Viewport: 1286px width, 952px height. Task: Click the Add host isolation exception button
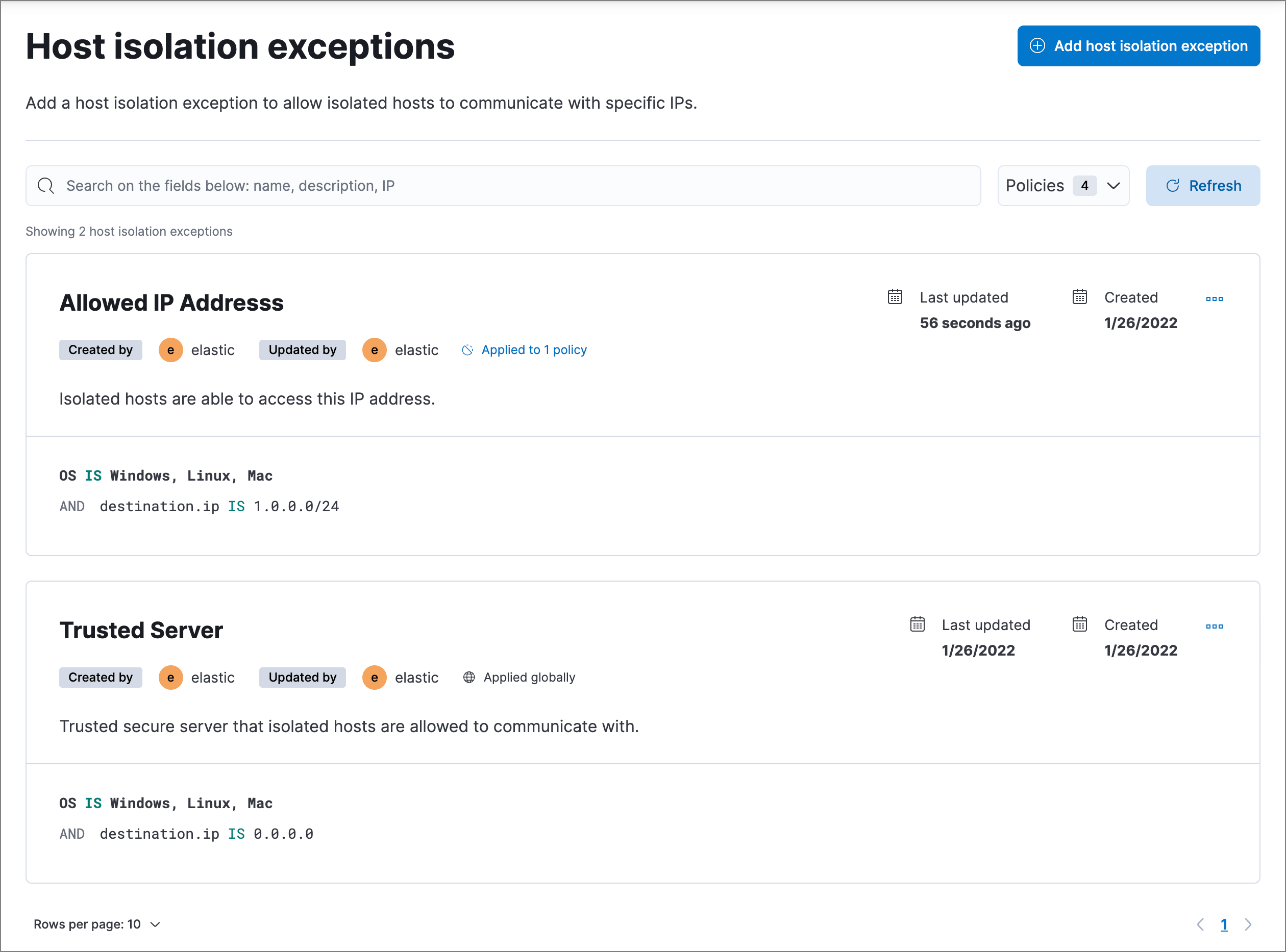coord(1138,45)
